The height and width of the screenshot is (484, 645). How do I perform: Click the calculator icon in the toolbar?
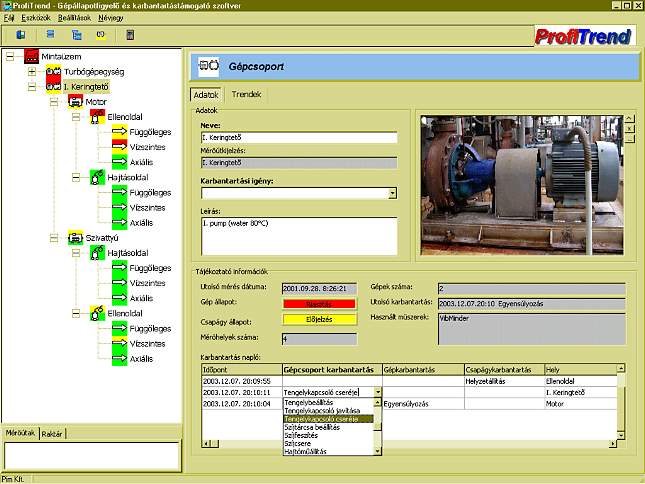(x=129, y=35)
